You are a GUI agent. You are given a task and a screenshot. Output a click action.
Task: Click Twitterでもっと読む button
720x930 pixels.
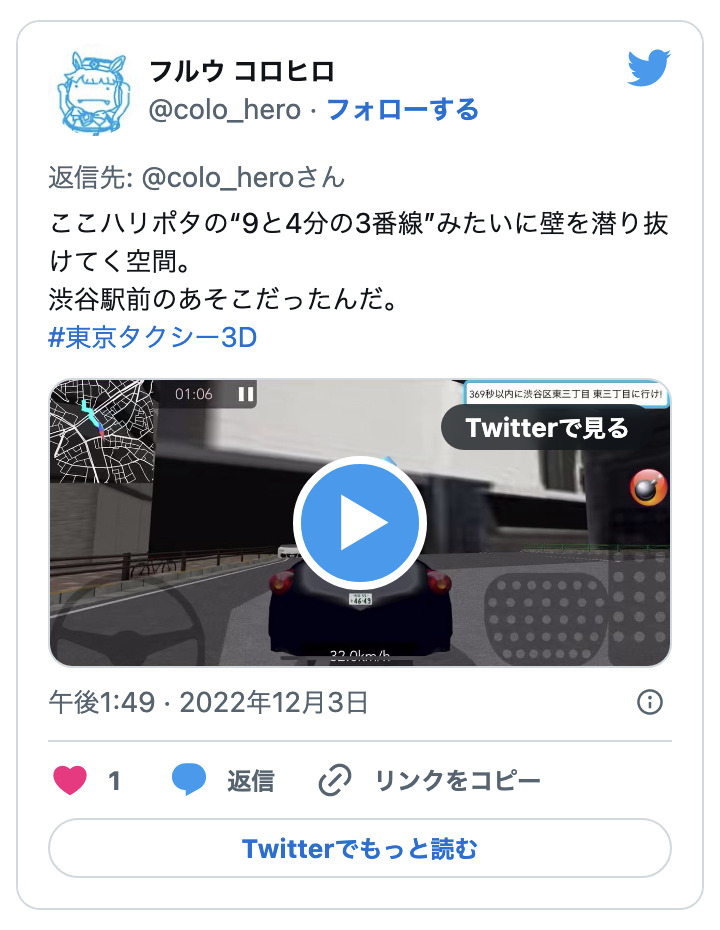(x=360, y=848)
